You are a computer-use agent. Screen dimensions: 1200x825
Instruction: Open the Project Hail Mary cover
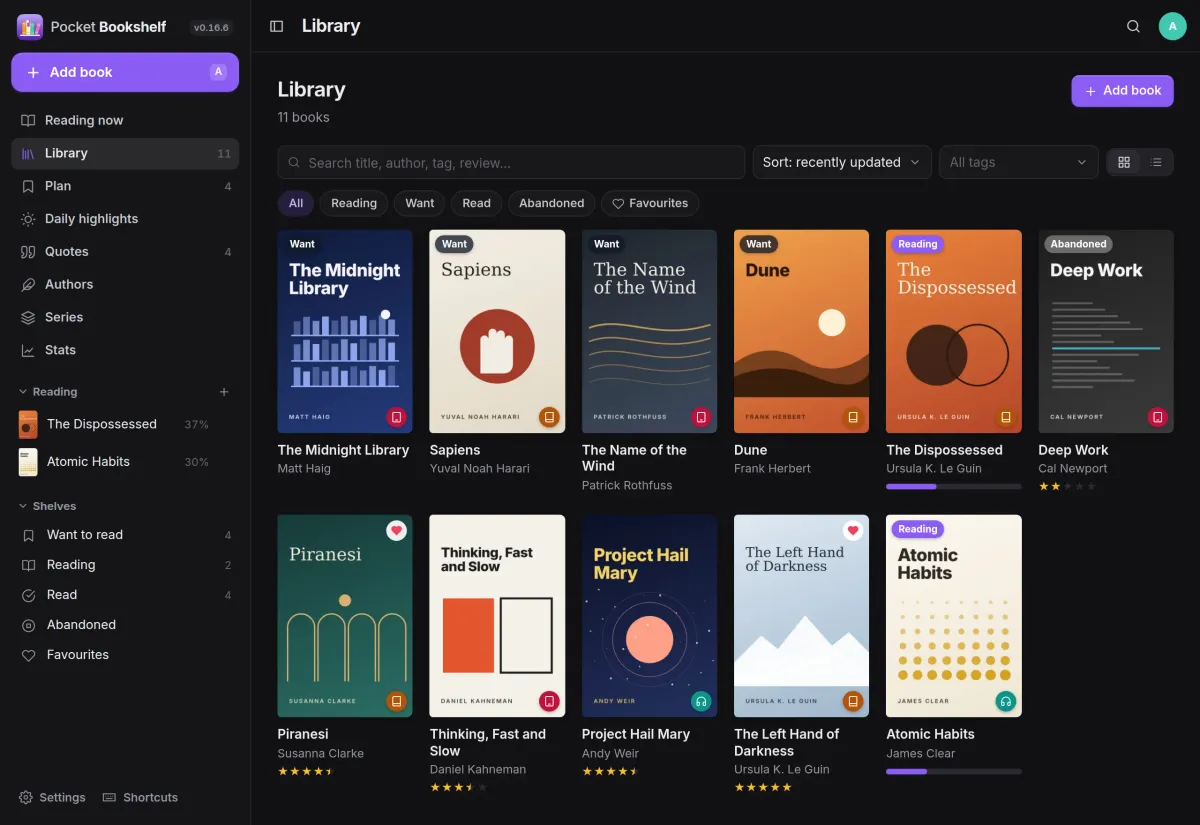(649, 616)
